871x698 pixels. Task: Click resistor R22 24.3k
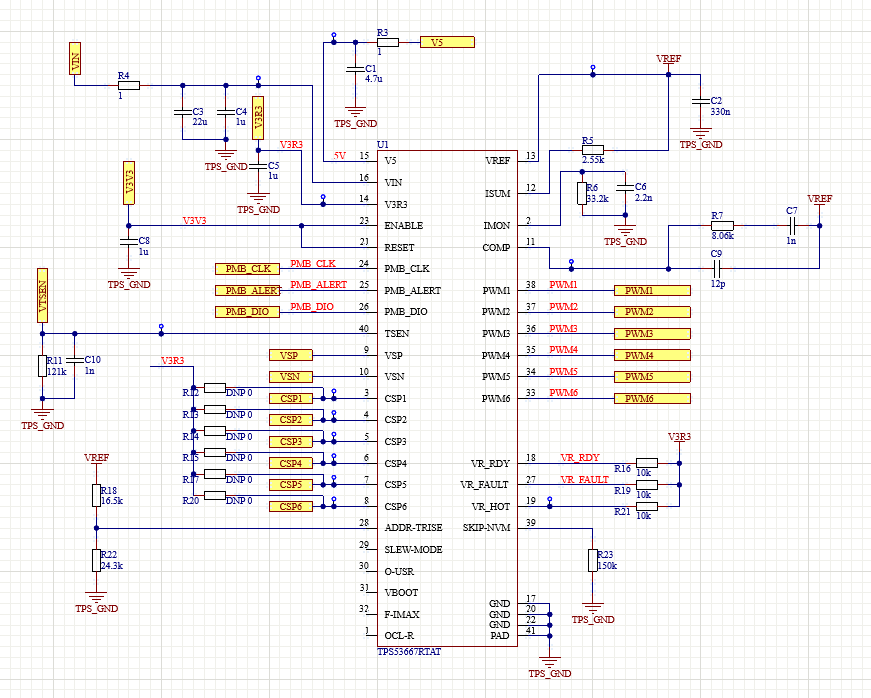(97, 560)
